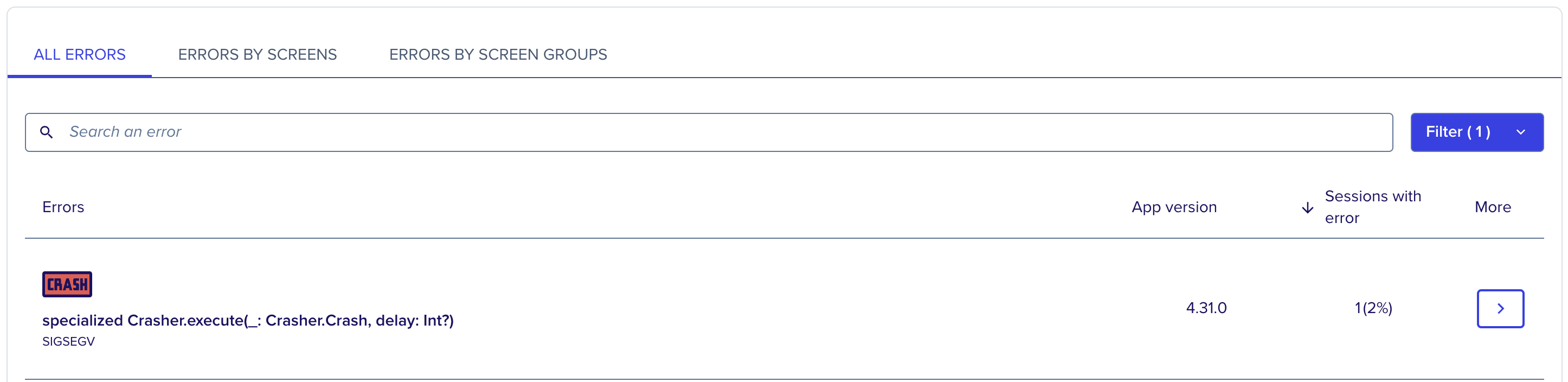The height and width of the screenshot is (382, 1568).
Task: Sort by Sessions with error header
Action: (1373, 207)
